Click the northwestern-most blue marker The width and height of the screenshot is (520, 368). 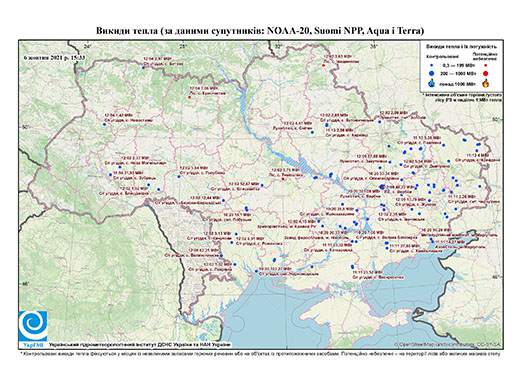(143, 68)
